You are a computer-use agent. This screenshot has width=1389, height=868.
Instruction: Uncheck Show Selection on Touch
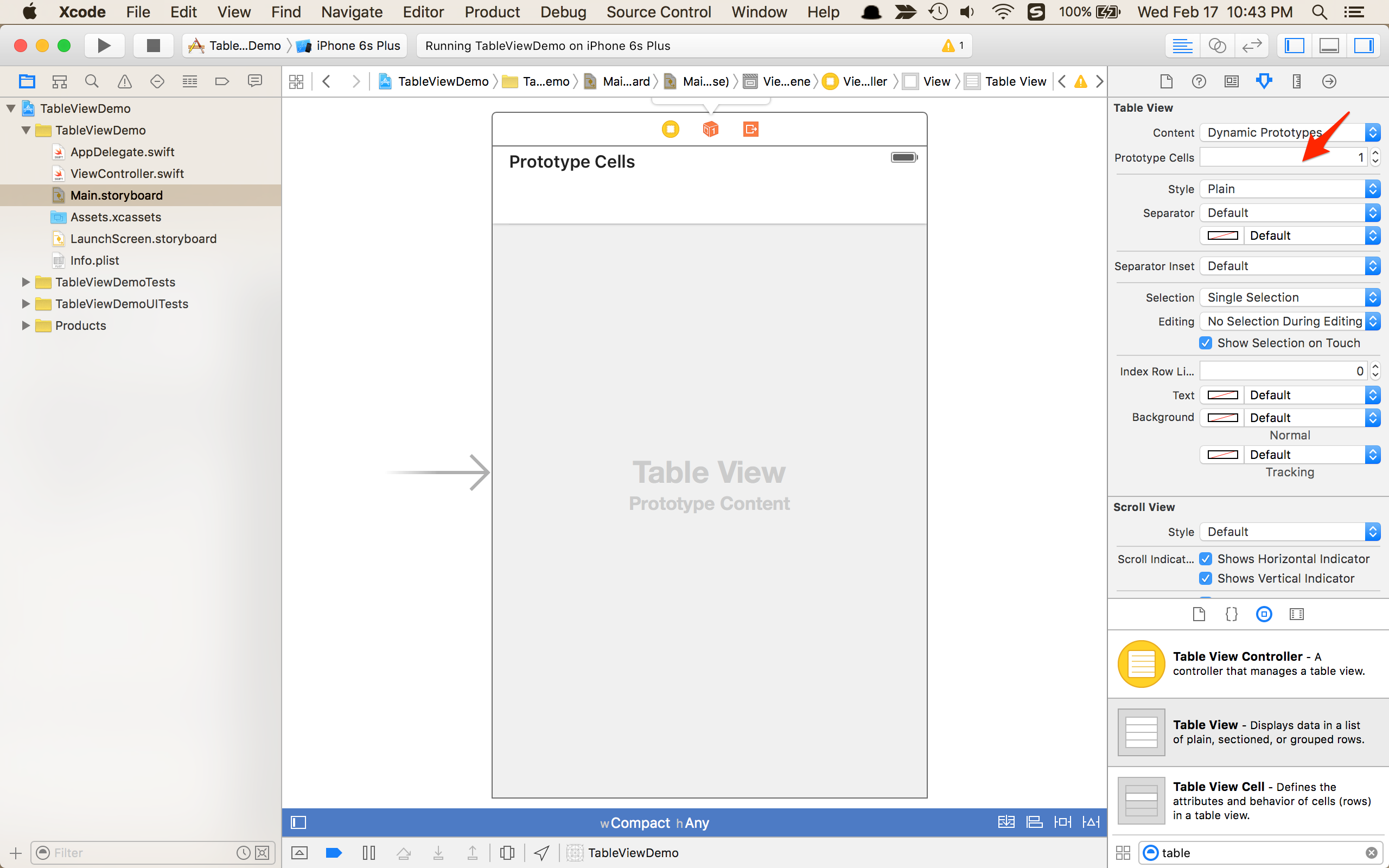[x=1205, y=343]
